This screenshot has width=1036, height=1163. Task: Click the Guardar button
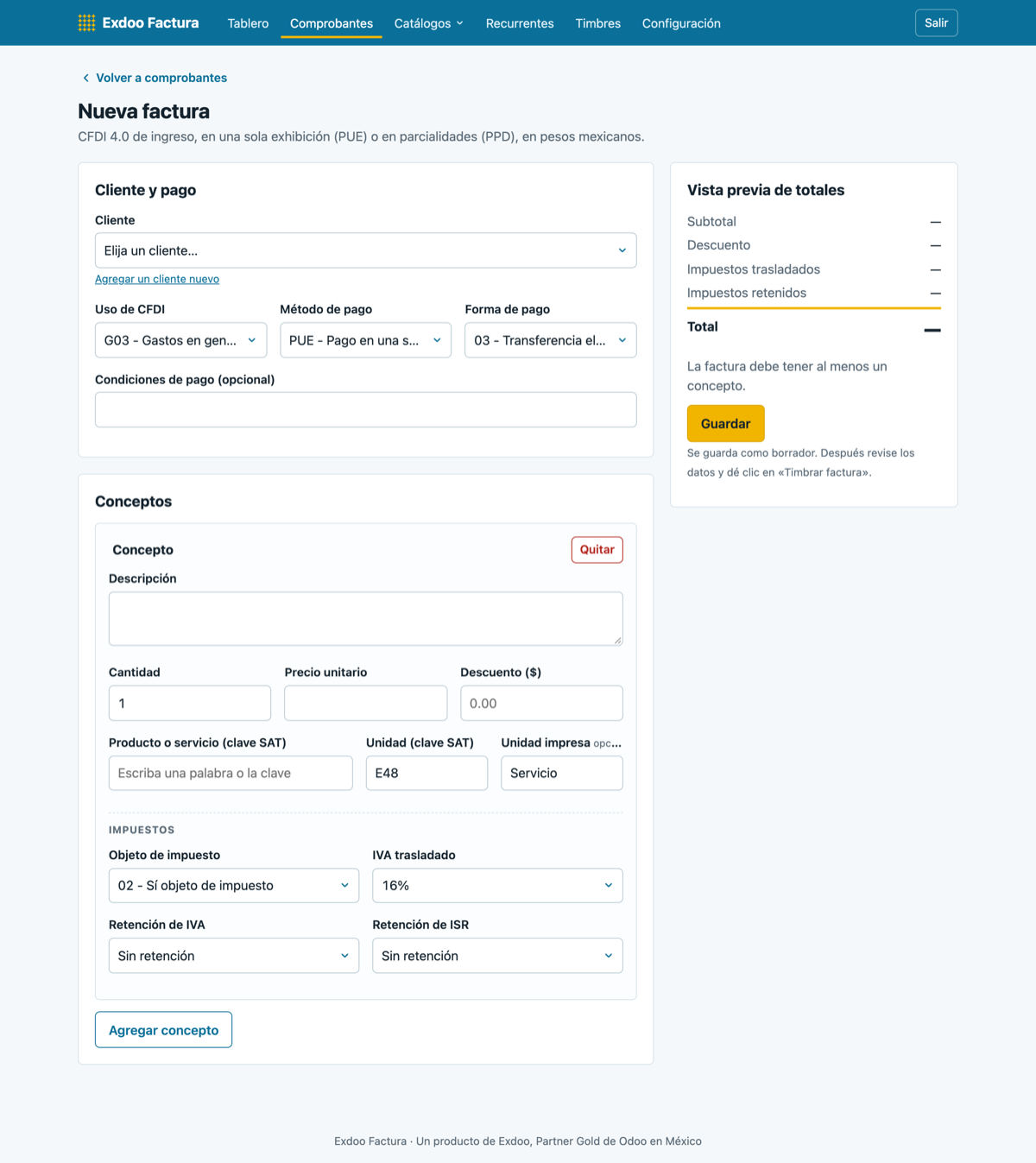(x=726, y=424)
